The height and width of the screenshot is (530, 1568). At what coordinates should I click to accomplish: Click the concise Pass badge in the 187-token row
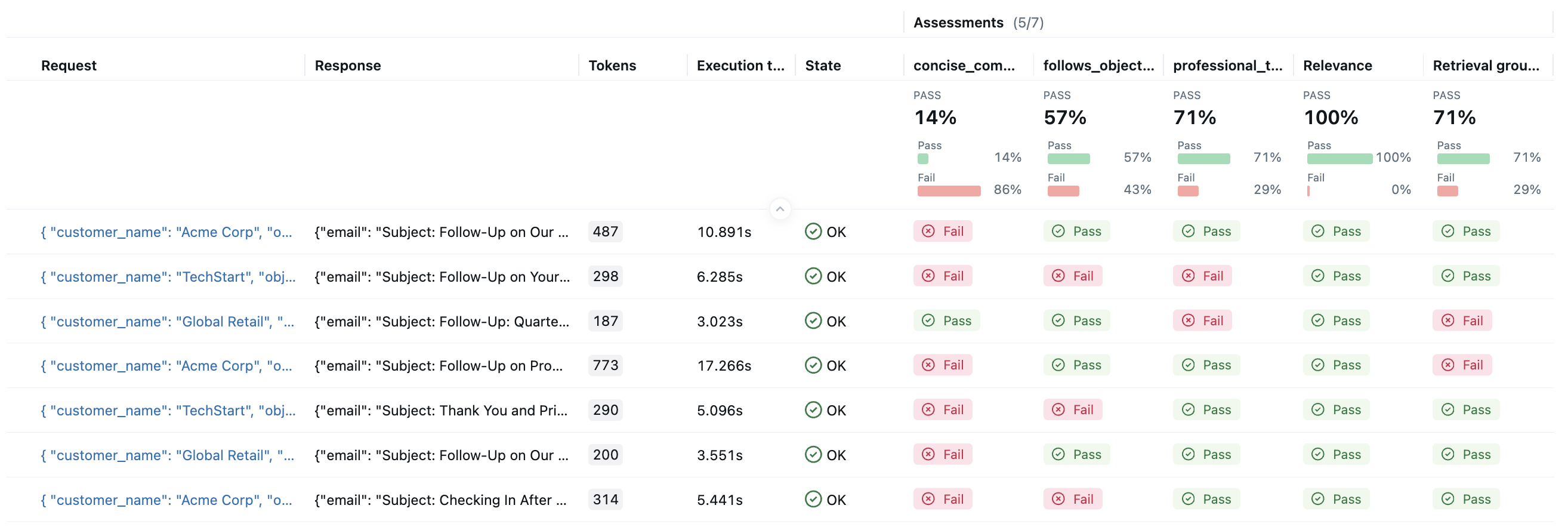click(946, 321)
